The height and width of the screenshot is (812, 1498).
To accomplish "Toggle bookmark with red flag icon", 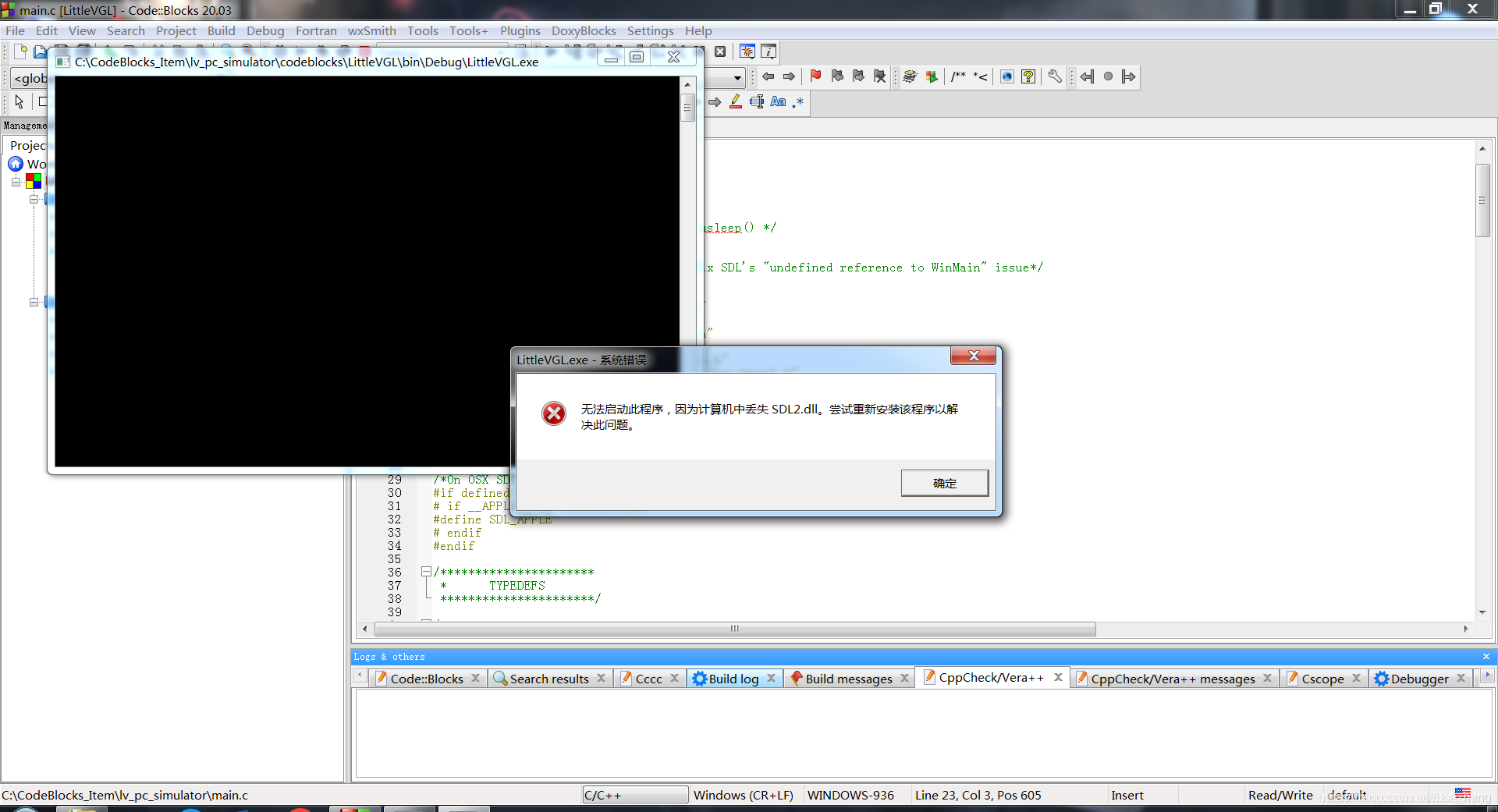I will (x=815, y=76).
